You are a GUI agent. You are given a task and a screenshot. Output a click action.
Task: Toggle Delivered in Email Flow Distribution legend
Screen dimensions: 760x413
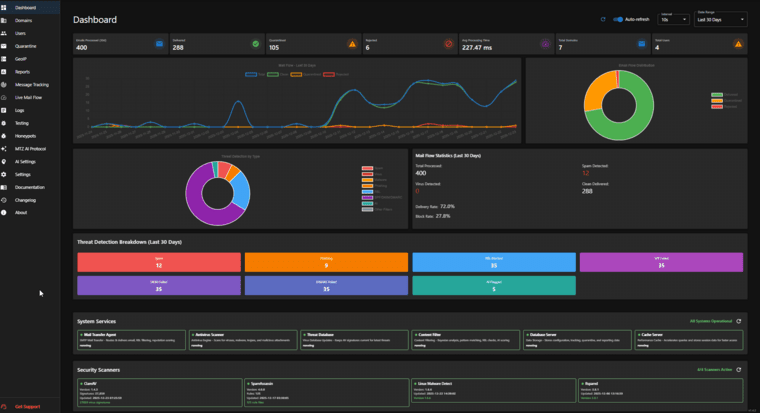(725, 95)
